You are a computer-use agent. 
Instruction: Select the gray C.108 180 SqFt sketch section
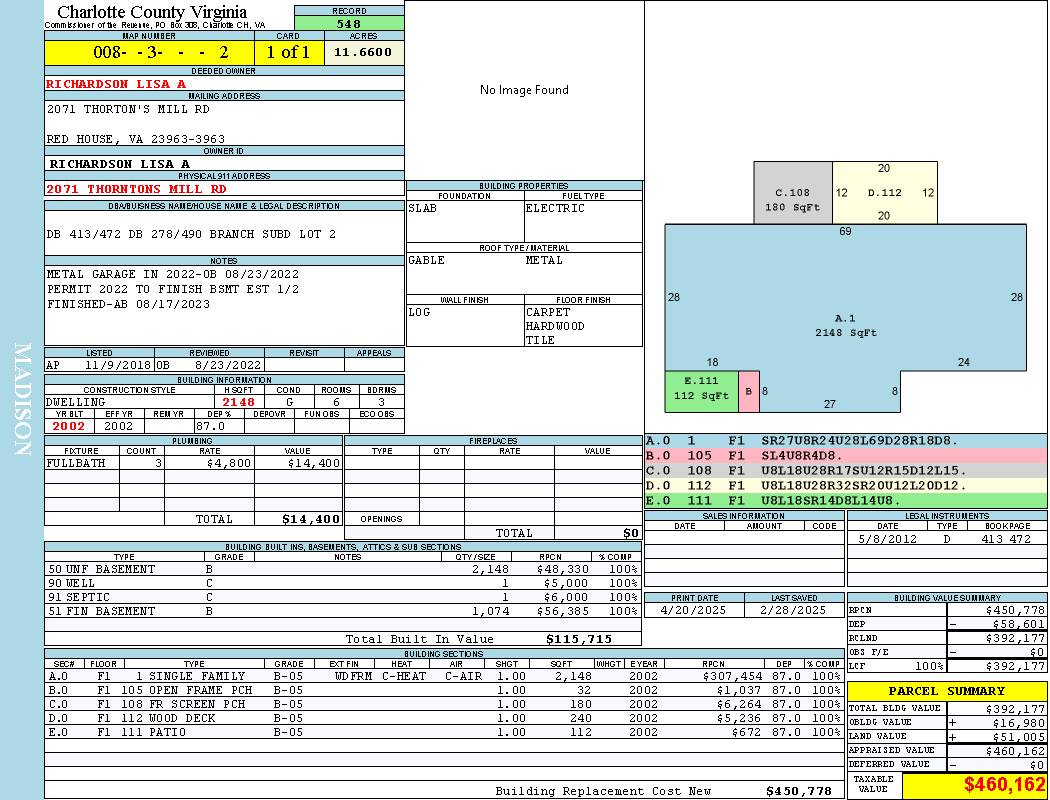tap(793, 193)
